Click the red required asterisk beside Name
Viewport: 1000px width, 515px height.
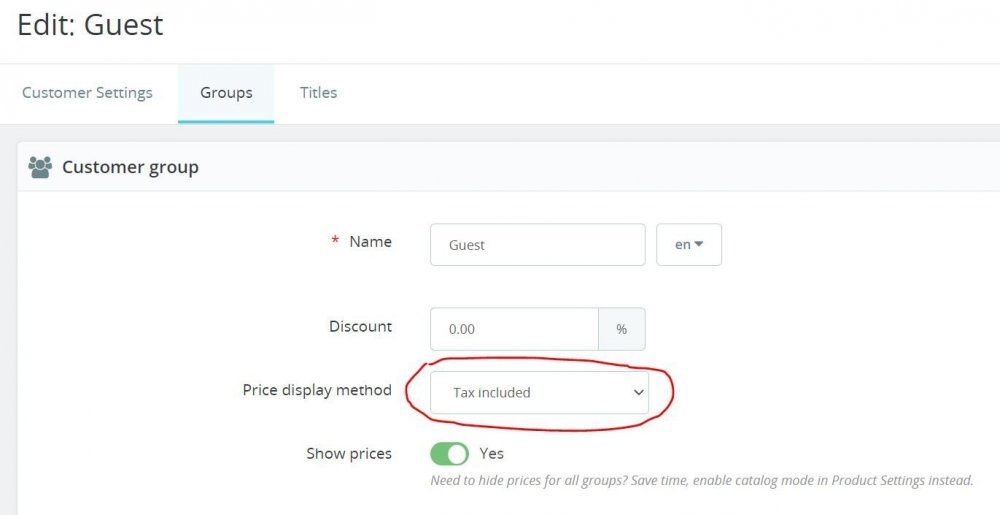[x=335, y=243]
